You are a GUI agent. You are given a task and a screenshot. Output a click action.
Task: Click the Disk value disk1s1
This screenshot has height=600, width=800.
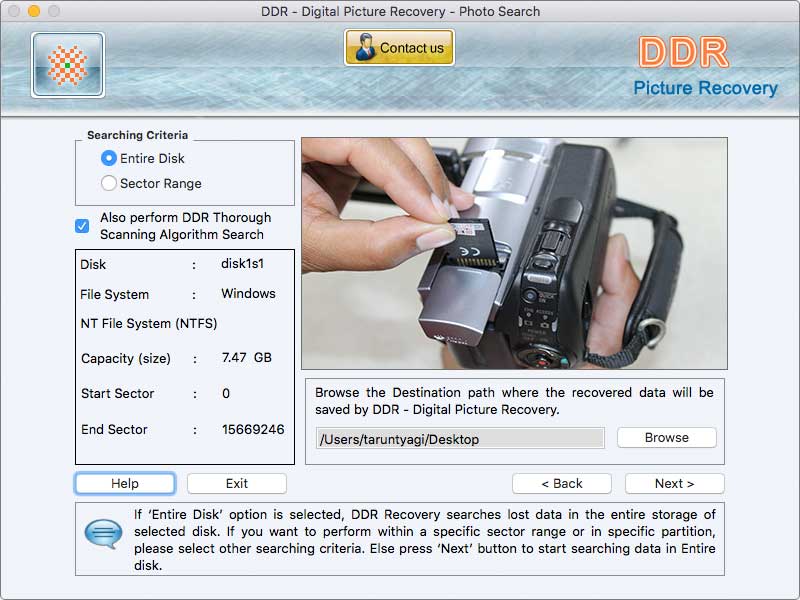pos(243,265)
